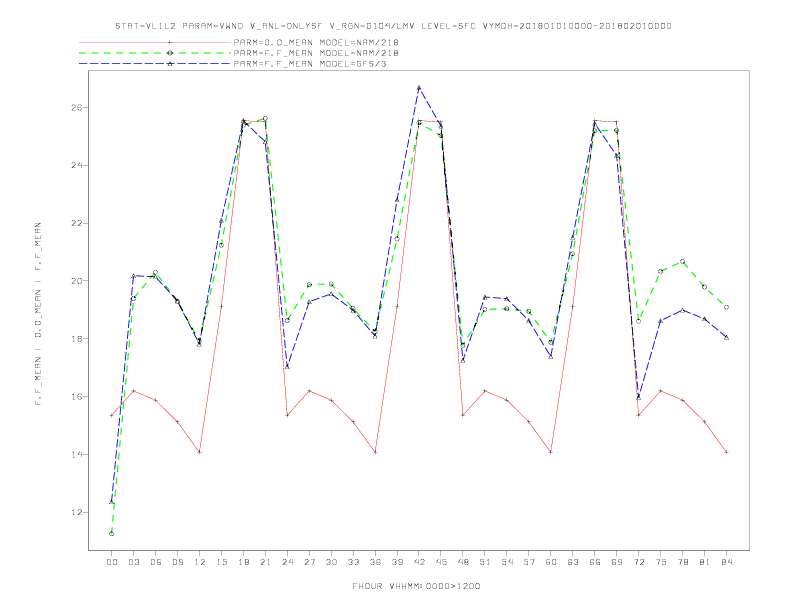Click x-axis tick label 78

tap(683, 562)
